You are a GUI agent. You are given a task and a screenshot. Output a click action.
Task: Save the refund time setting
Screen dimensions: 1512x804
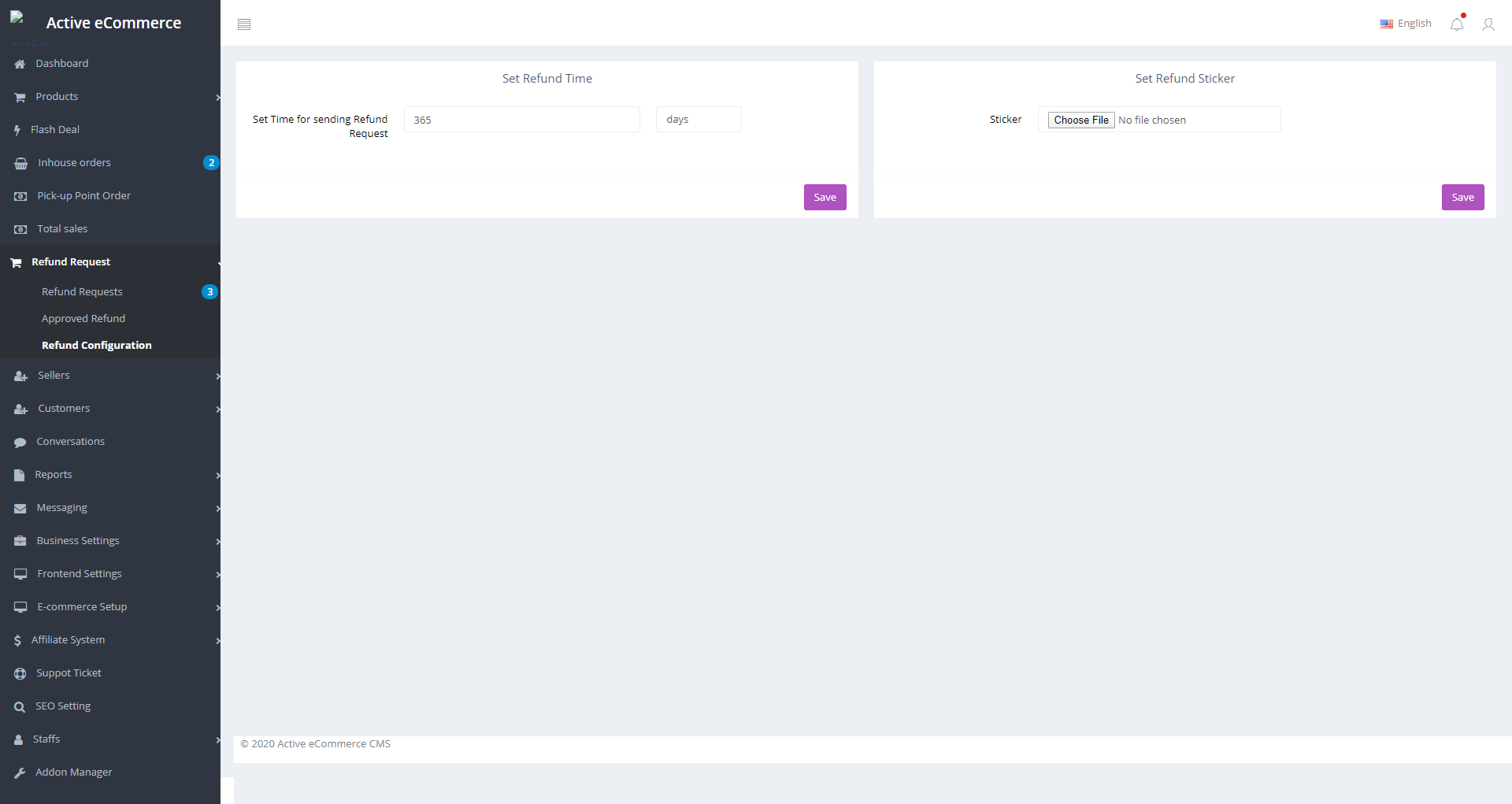tap(825, 197)
